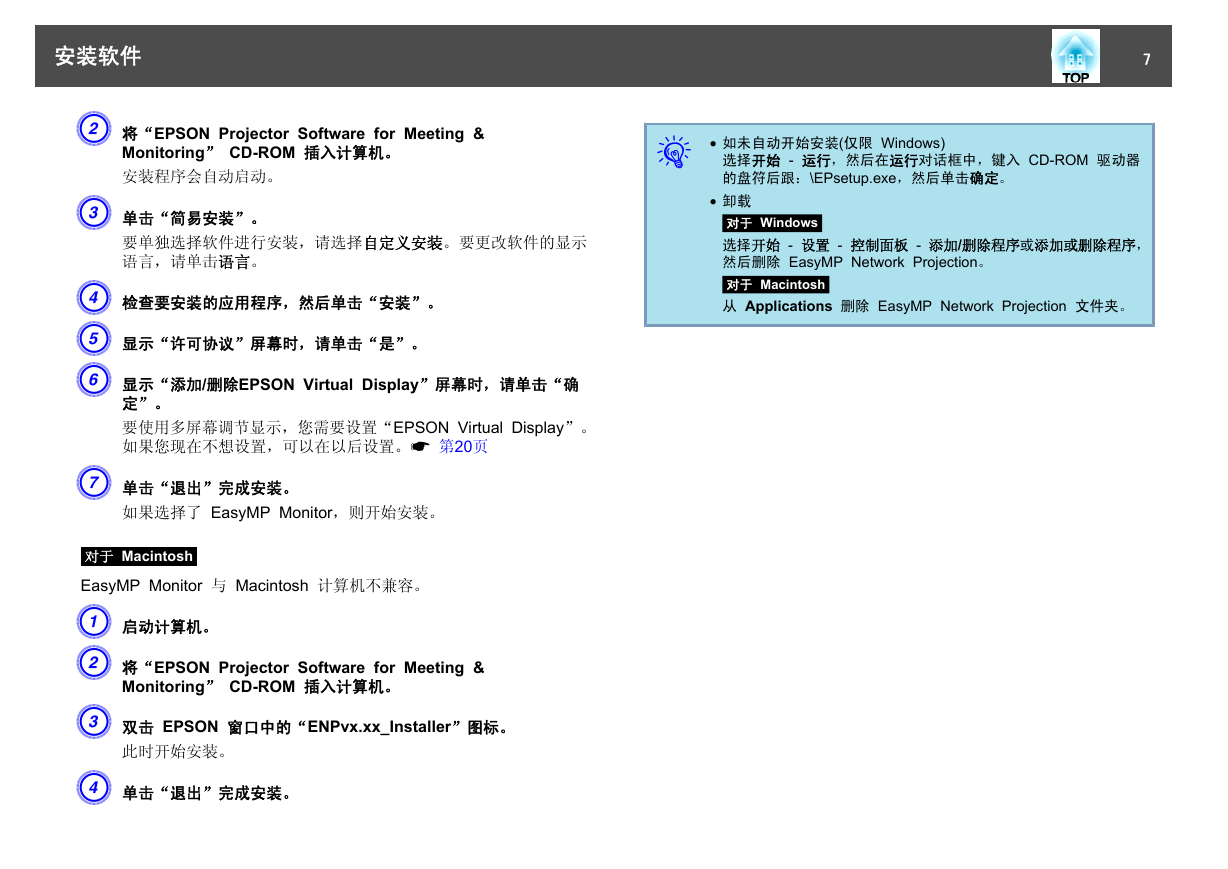Click the 如未自动开始安装(仅限 Windows) bullet
This screenshot has width=1228, height=869.
(834, 143)
